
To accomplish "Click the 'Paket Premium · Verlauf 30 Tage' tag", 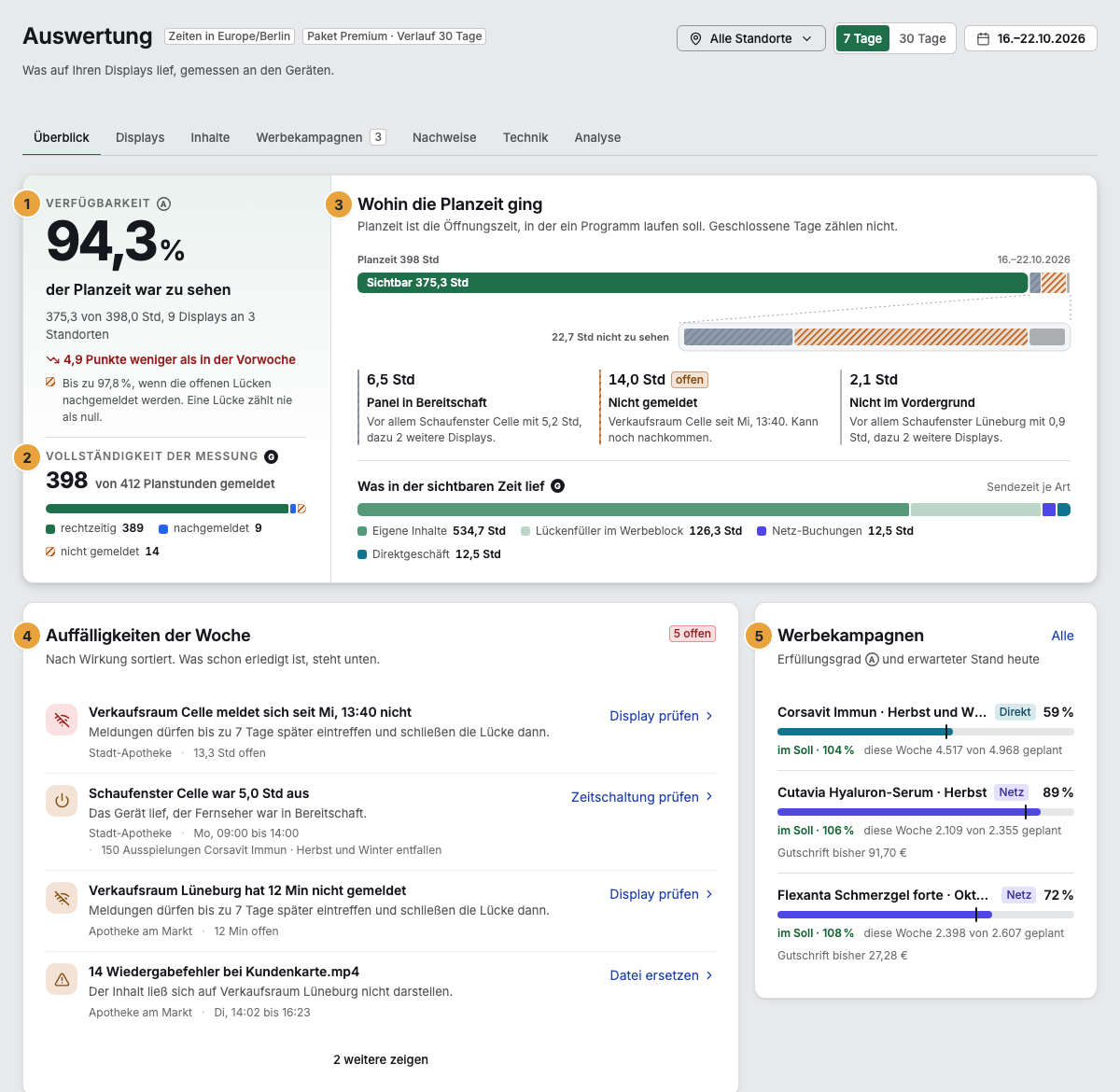I will pos(395,36).
